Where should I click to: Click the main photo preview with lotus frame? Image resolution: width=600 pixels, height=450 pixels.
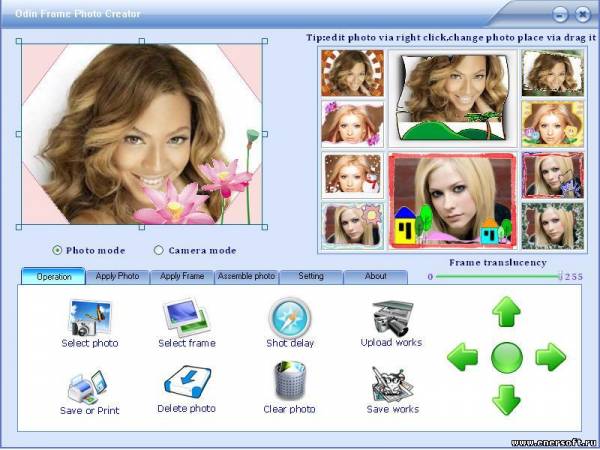coord(142,134)
